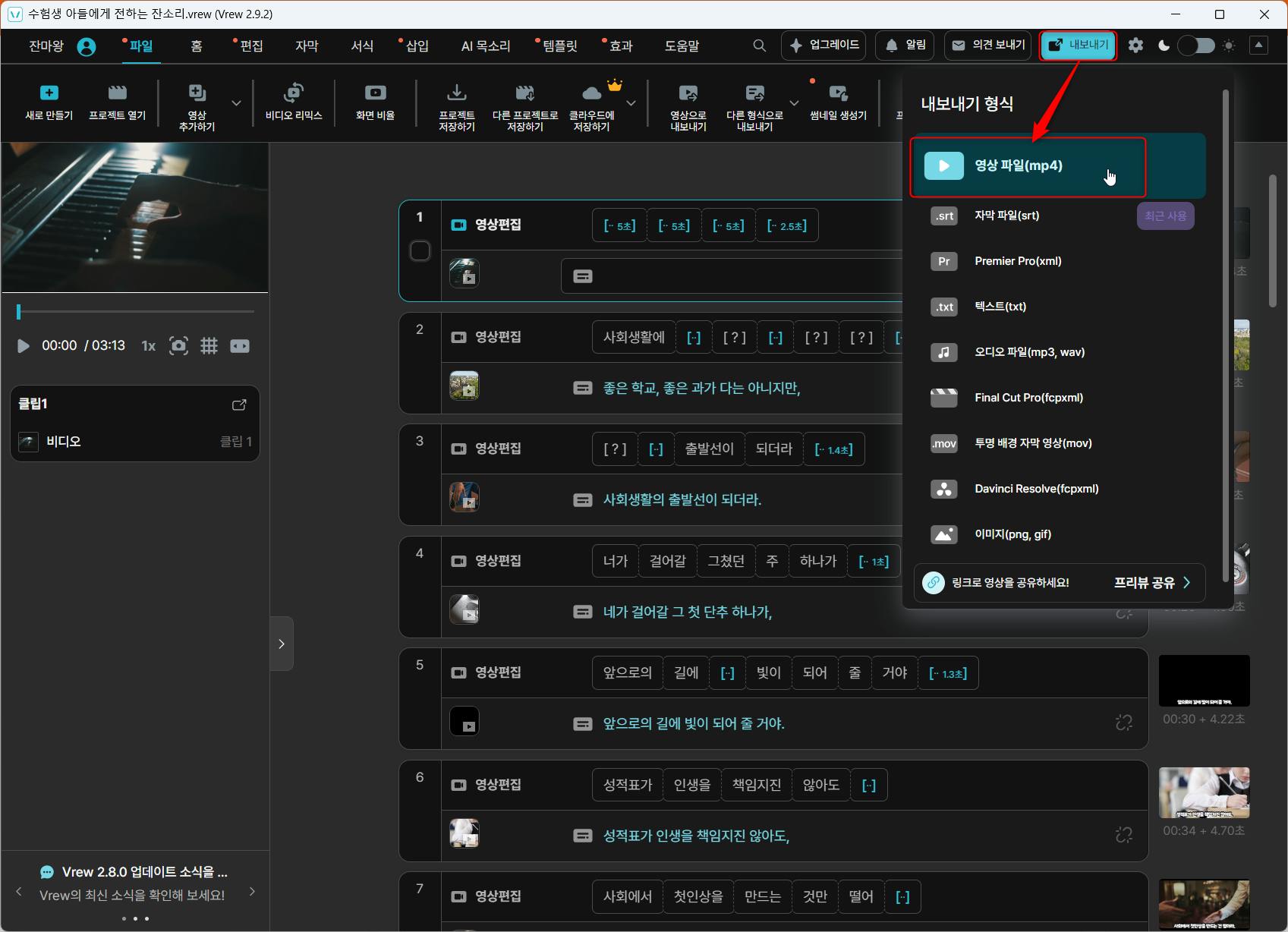Click the 새로 만들기 icon
The width and height of the screenshot is (1288, 932).
tap(49, 93)
